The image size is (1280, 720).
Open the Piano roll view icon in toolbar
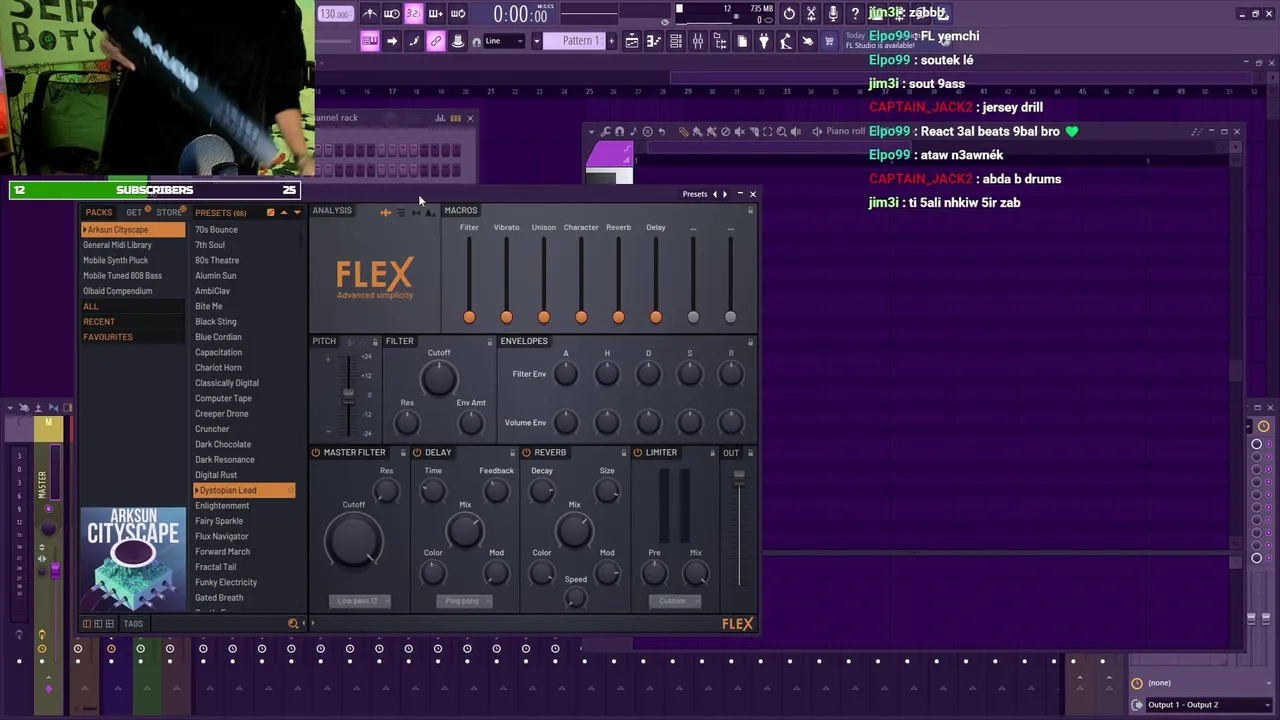(x=654, y=41)
